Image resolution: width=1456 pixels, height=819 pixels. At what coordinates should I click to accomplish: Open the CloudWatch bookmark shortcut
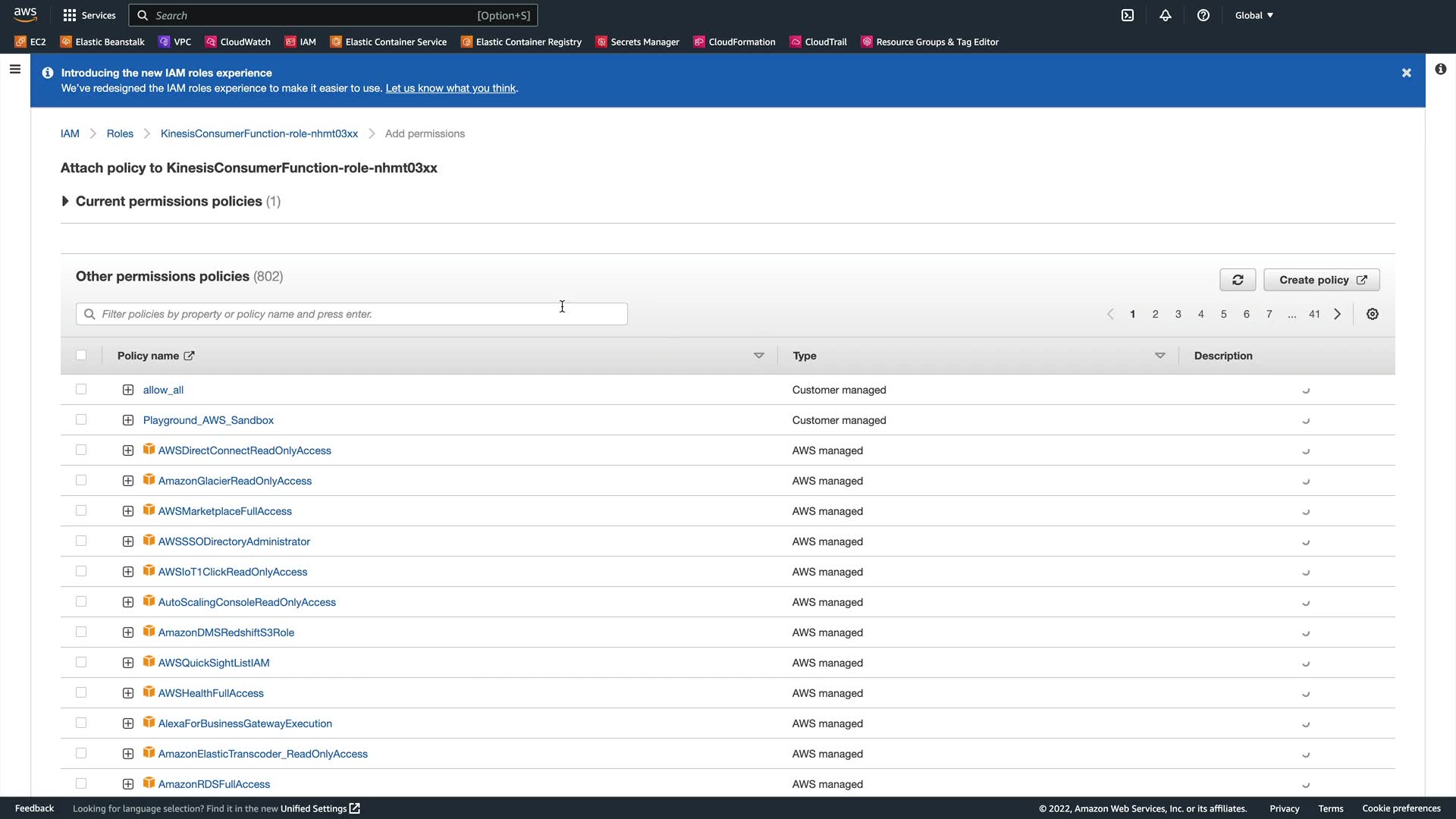click(x=238, y=42)
